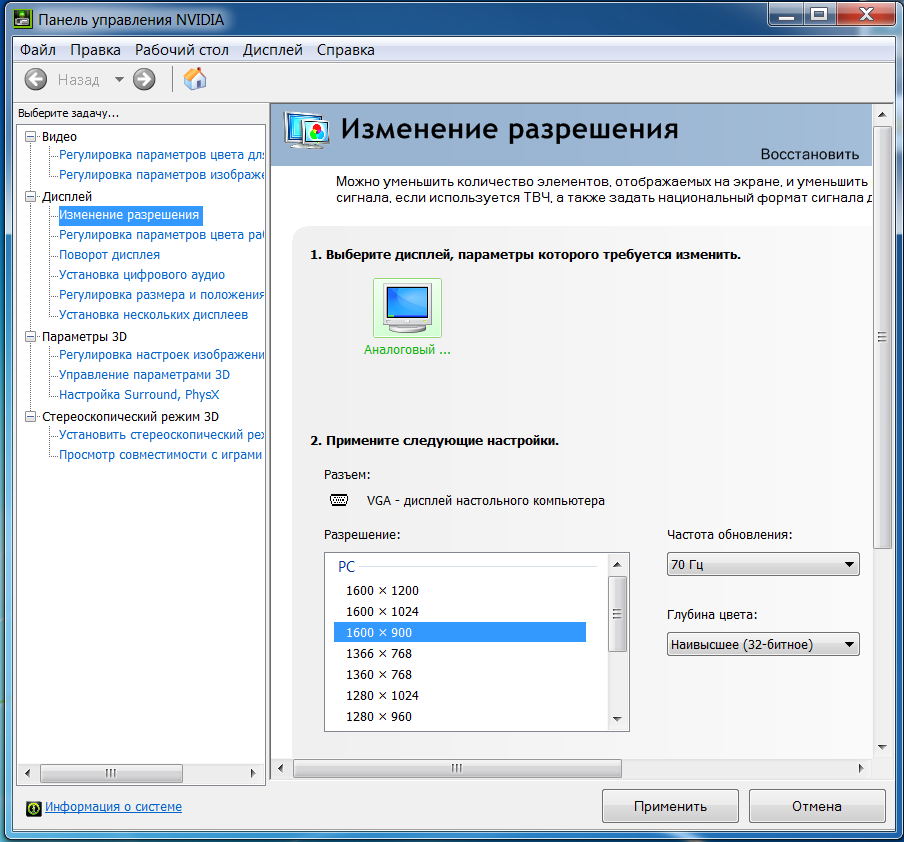
Task: Open the Back history dropdown arrow
Action: (x=119, y=80)
